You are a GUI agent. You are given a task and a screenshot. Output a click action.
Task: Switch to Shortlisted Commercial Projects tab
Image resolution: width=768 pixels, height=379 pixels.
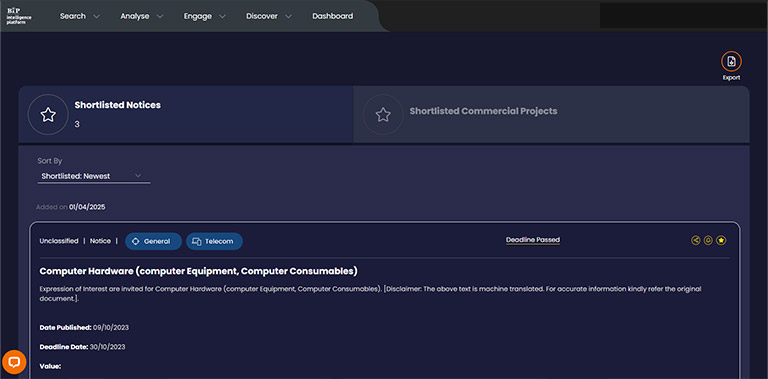tap(552, 115)
